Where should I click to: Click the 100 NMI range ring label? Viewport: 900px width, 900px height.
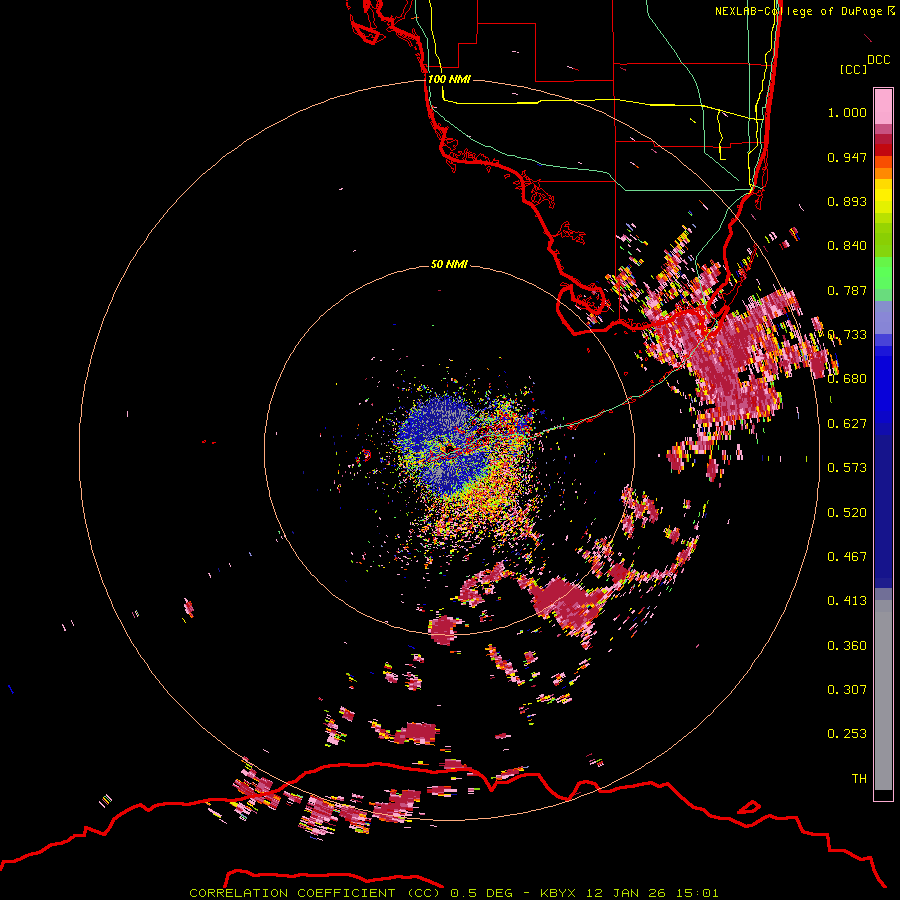click(449, 79)
